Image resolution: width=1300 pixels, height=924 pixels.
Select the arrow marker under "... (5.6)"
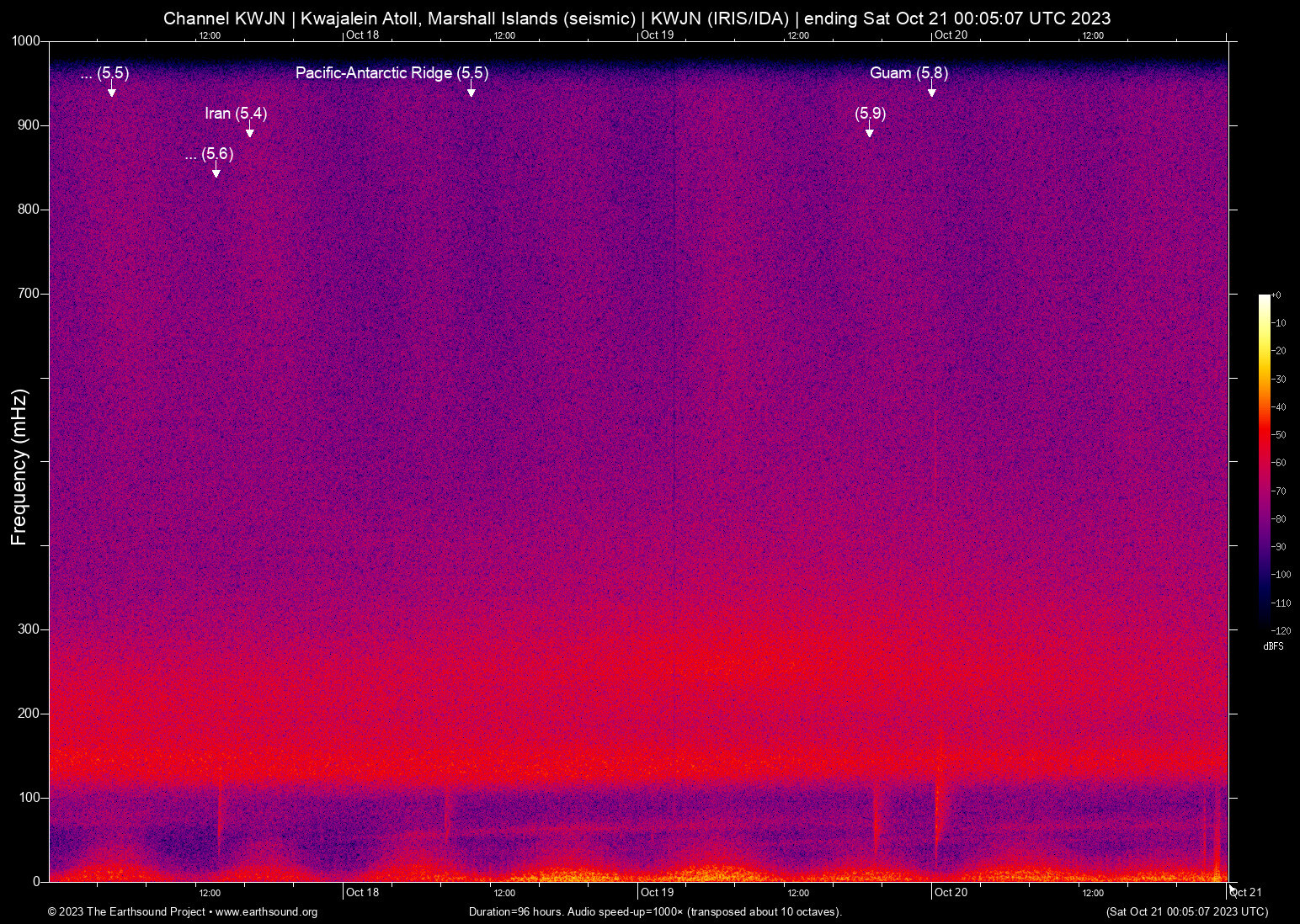click(x=216, y=171)
